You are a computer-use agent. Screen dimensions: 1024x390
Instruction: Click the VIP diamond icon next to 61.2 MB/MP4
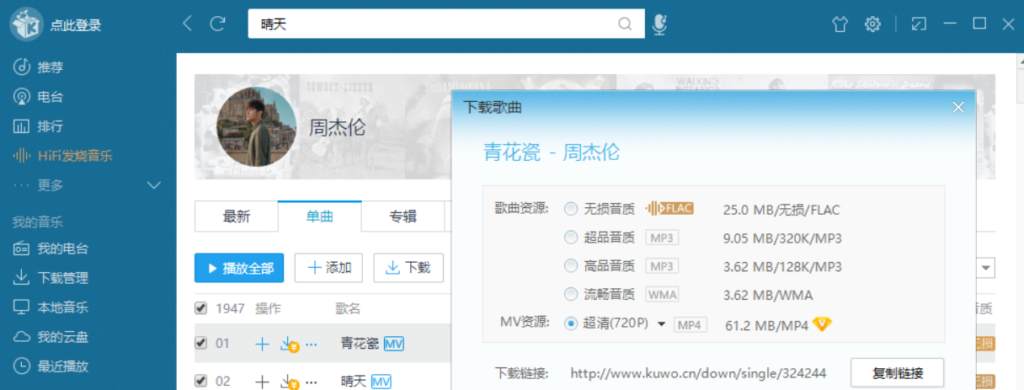coord(822,323)
